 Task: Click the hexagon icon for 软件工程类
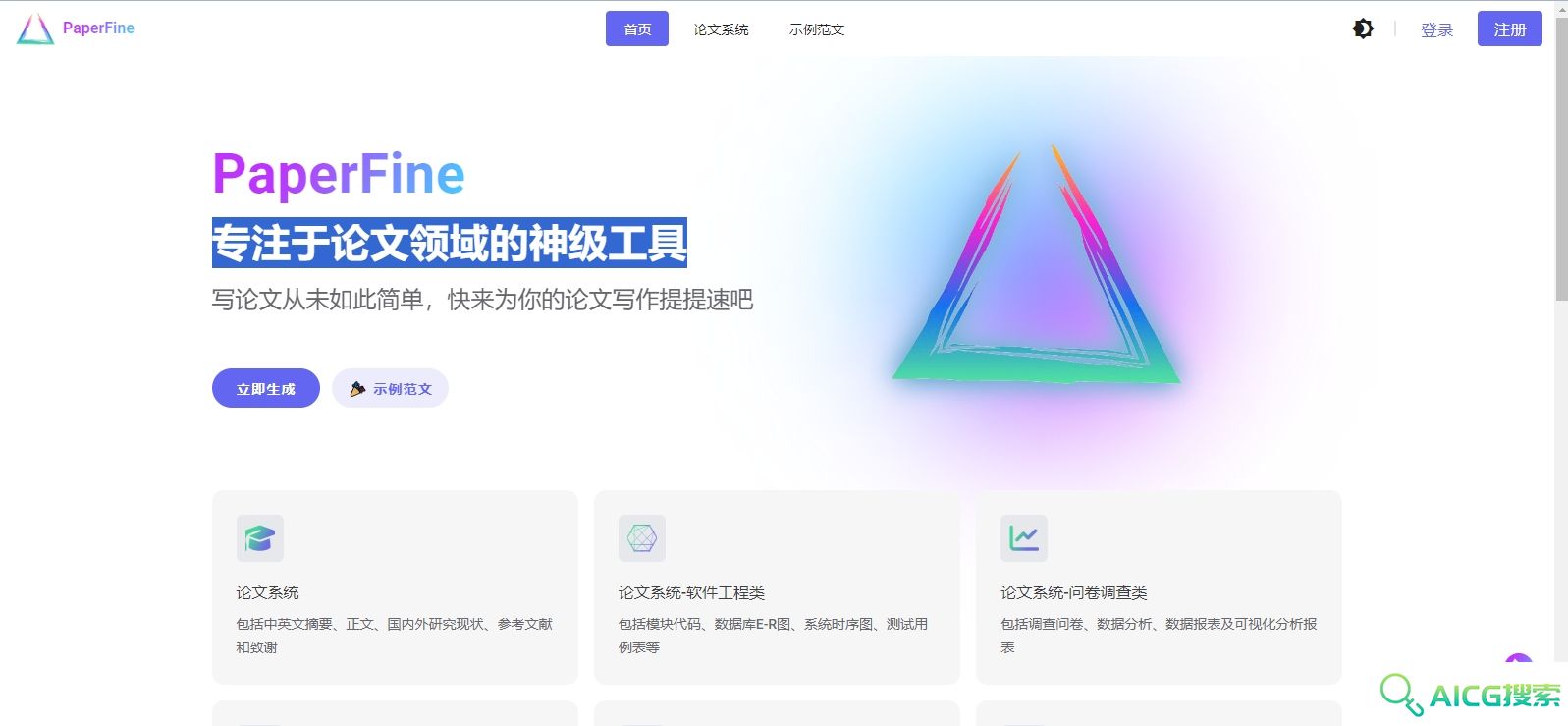click(x=642, y=538)
